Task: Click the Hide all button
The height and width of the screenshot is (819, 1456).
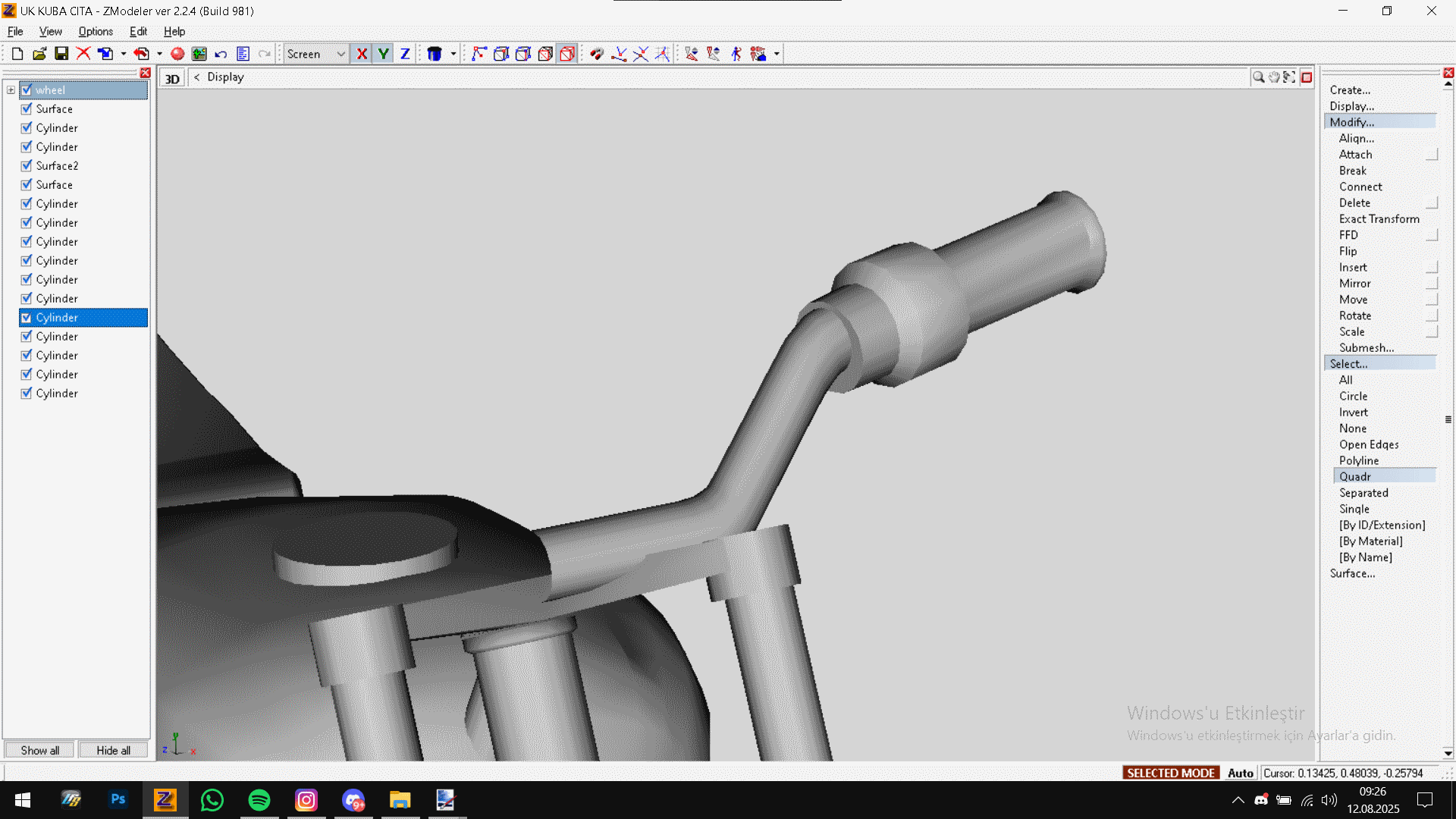Action: tap(113, 750)
